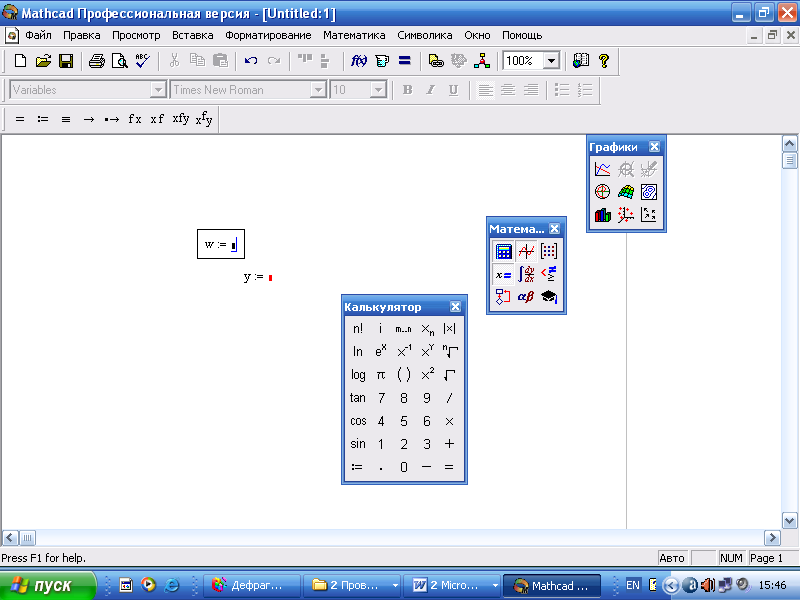Expand the Variables style dropdown

tap(158, 90)
